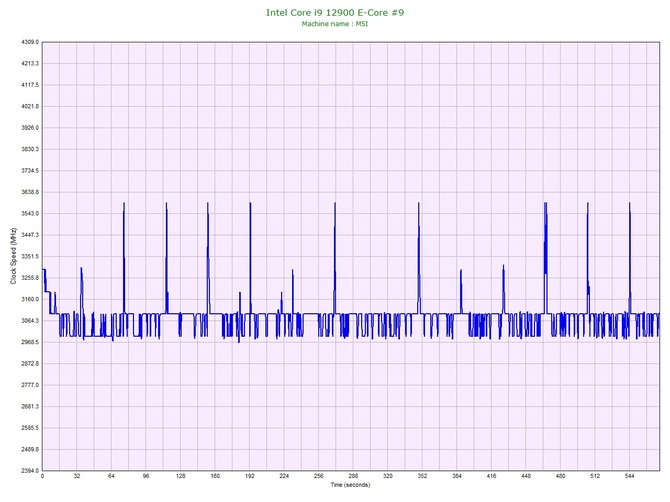This screenshot has height=502, width=670.
Task: Click the 256 seconds x-axis tick label
Action: (319, 476)
